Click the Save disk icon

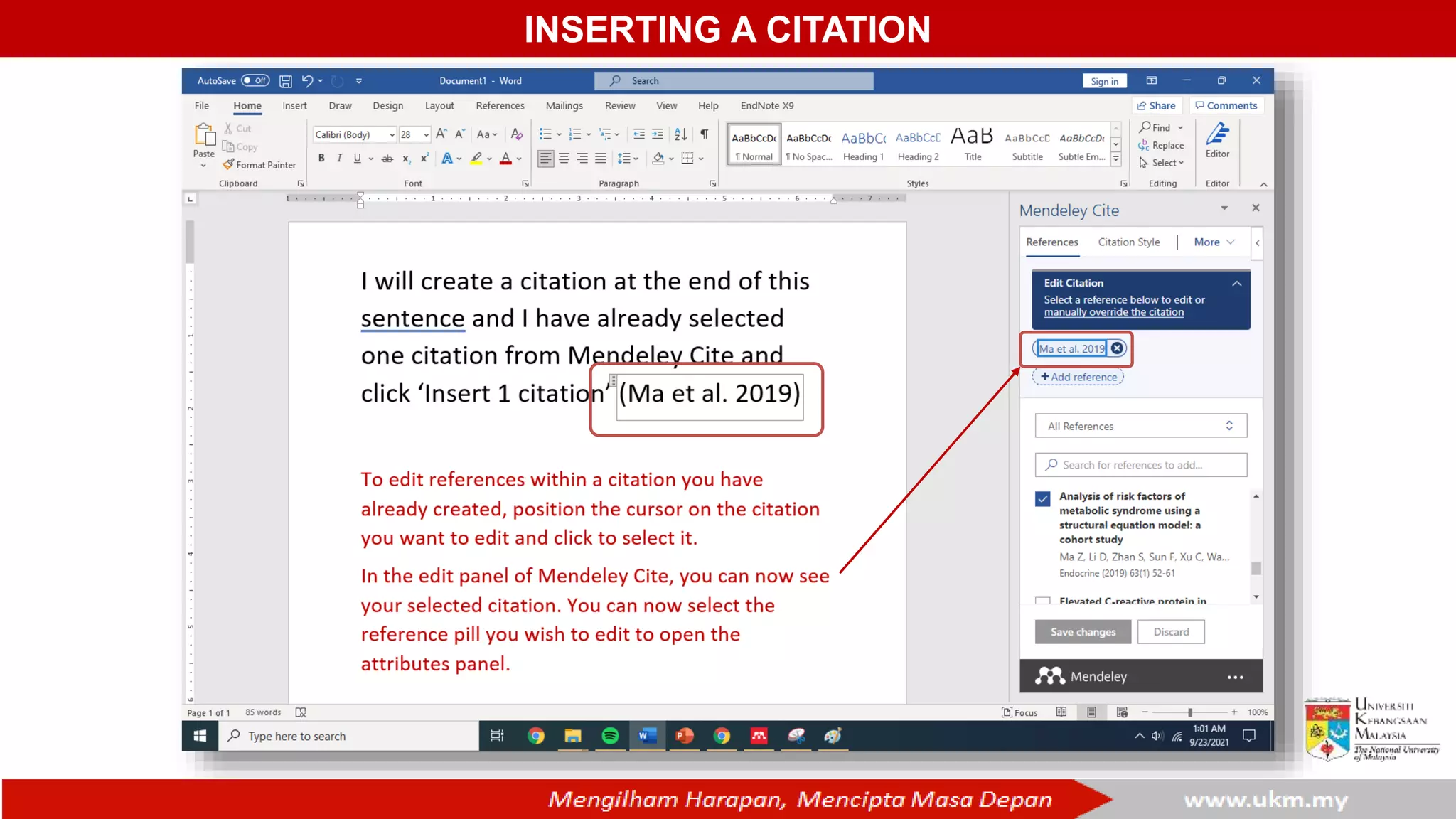click(286, 81)
